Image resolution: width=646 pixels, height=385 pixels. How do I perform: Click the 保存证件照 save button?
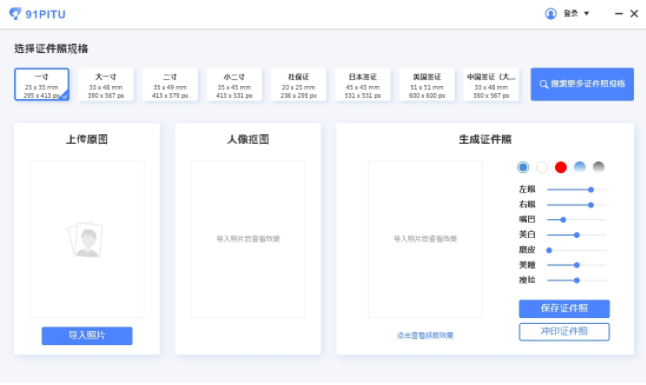coord(564,309)
